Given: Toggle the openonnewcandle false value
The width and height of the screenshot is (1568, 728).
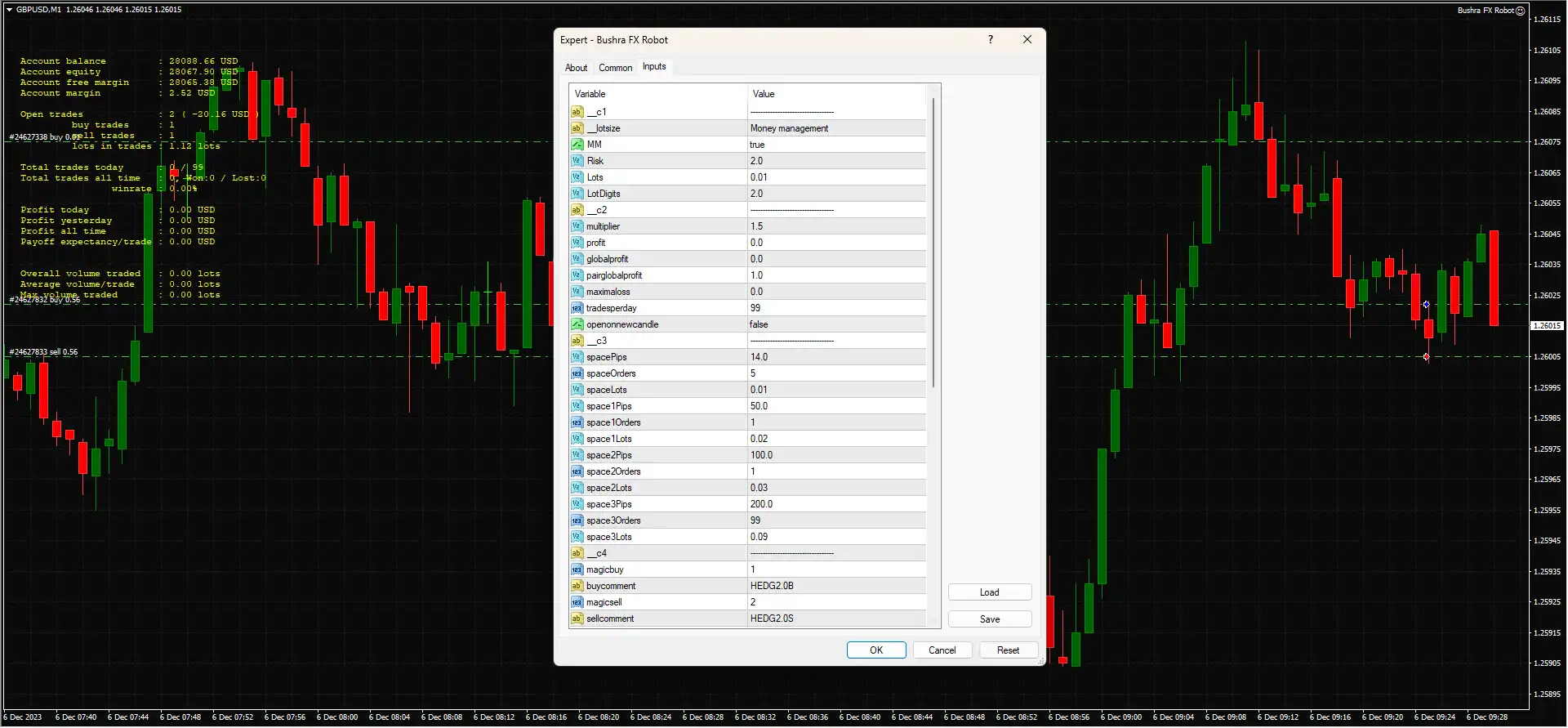Looking at the screenshot, I should 836,324.
